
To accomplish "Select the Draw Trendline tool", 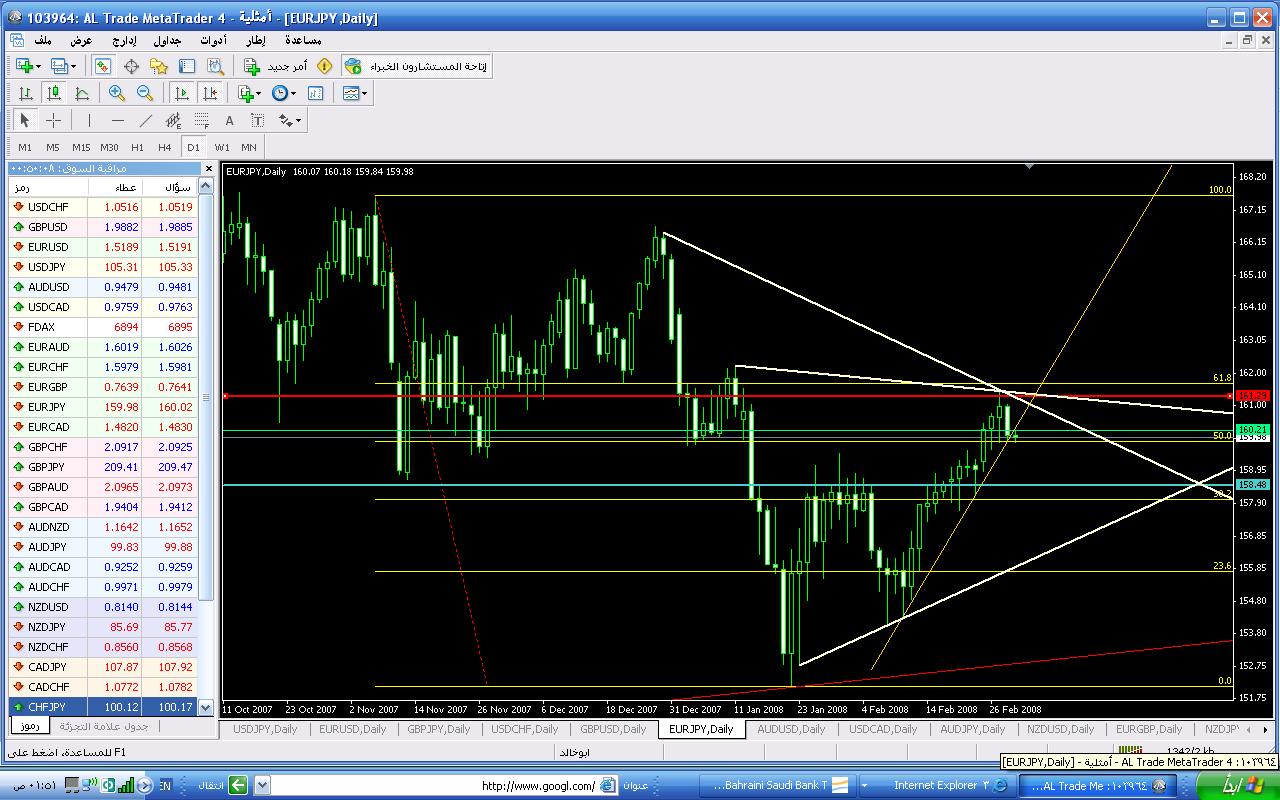I will [146, 120].
